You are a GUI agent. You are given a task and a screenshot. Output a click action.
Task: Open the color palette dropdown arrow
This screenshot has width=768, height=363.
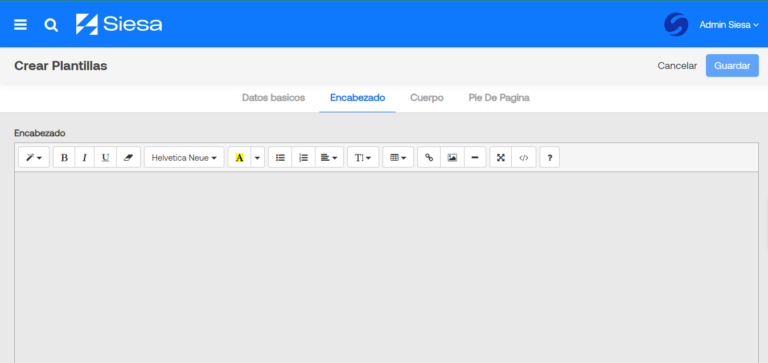[x=258, y=158]
